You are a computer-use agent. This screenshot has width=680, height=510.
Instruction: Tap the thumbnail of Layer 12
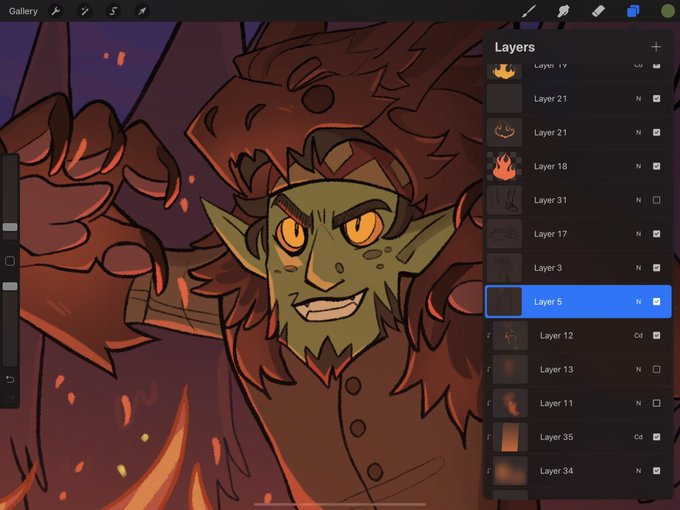click(x=510, y=335)
